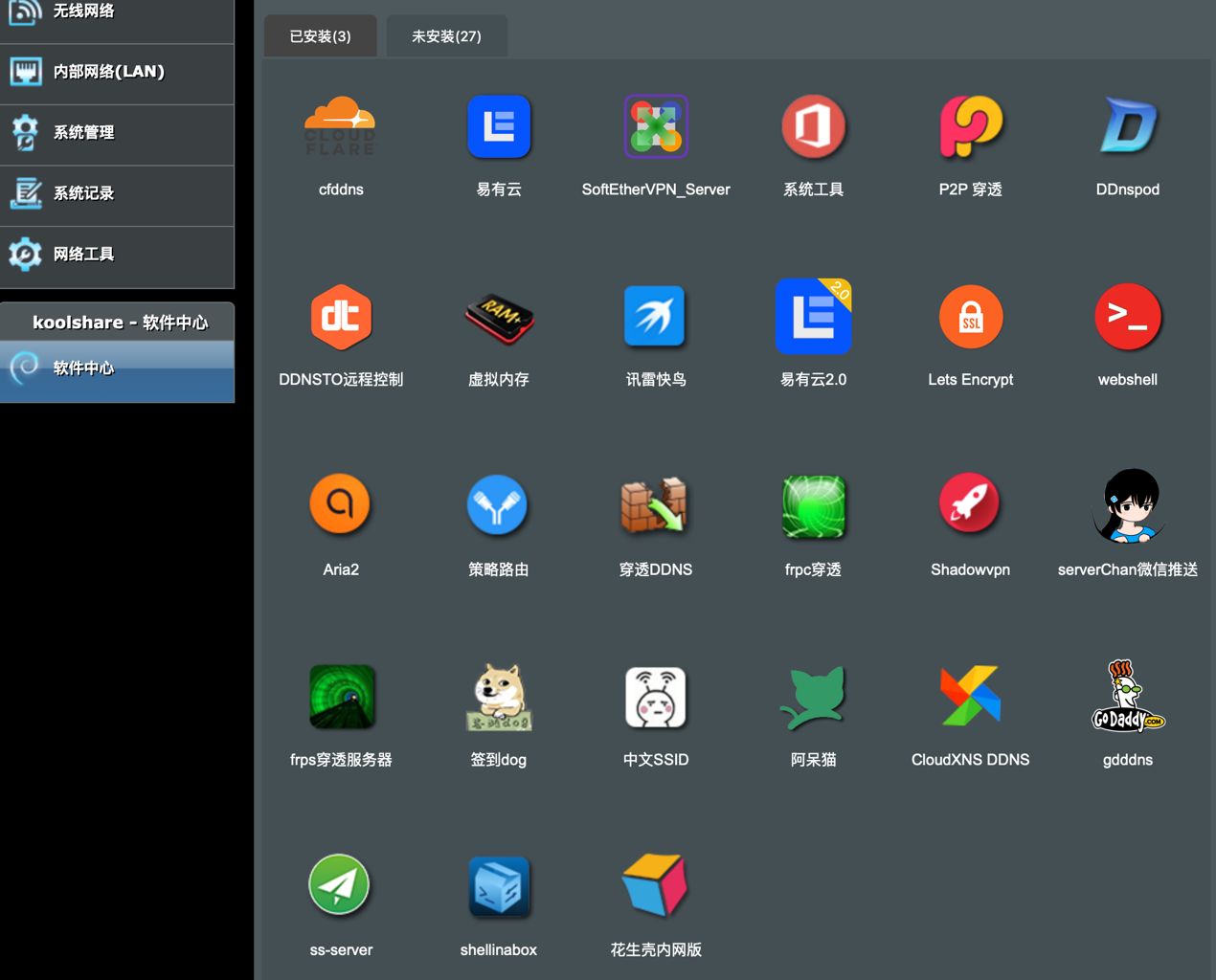Image resolution: width=1216 pixels, height=980 pixels.
Task: Click the koolshare - 软件中心 header
Action: pyautogui.click(x=117, y=323)
